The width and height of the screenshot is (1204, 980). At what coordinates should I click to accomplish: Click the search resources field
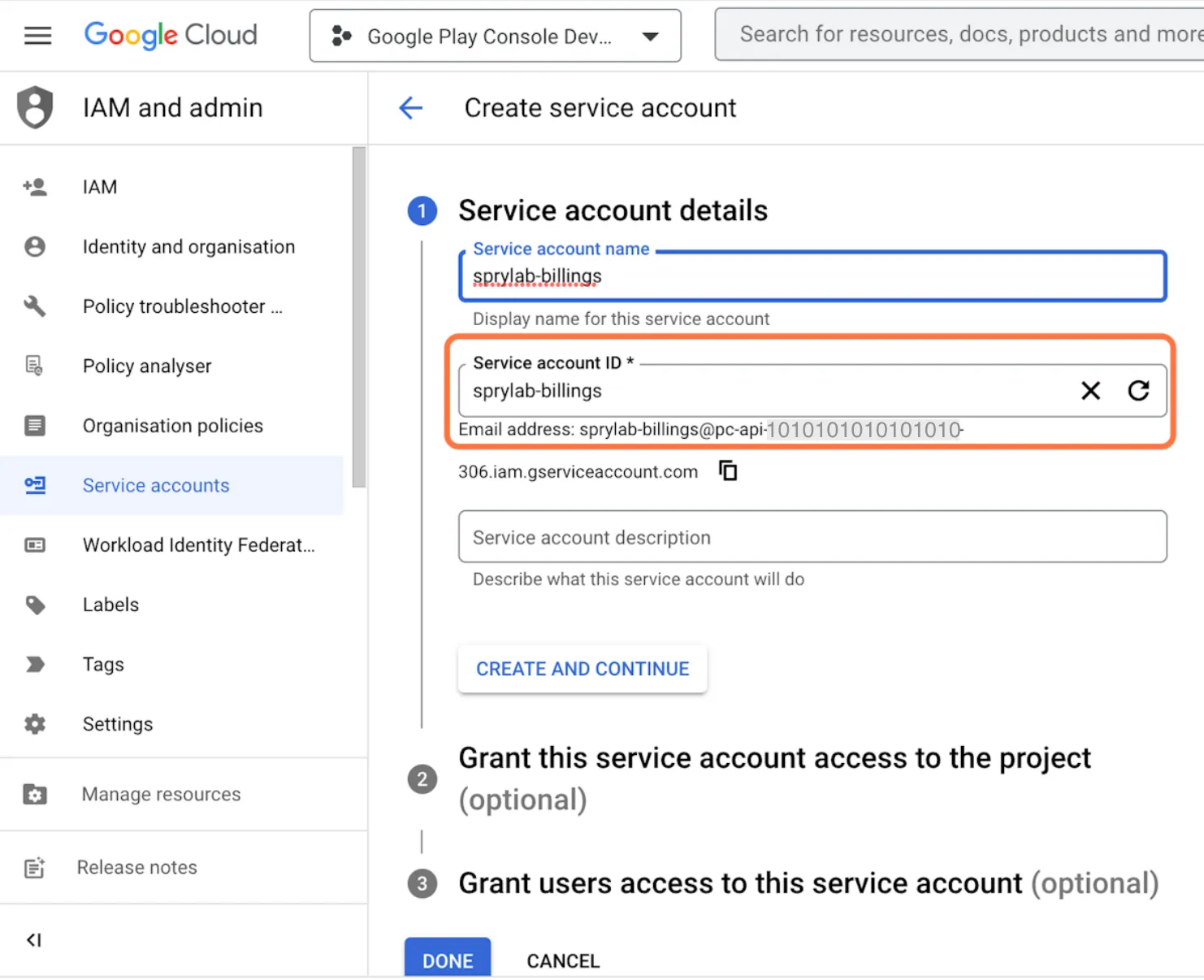coord(959,35)
